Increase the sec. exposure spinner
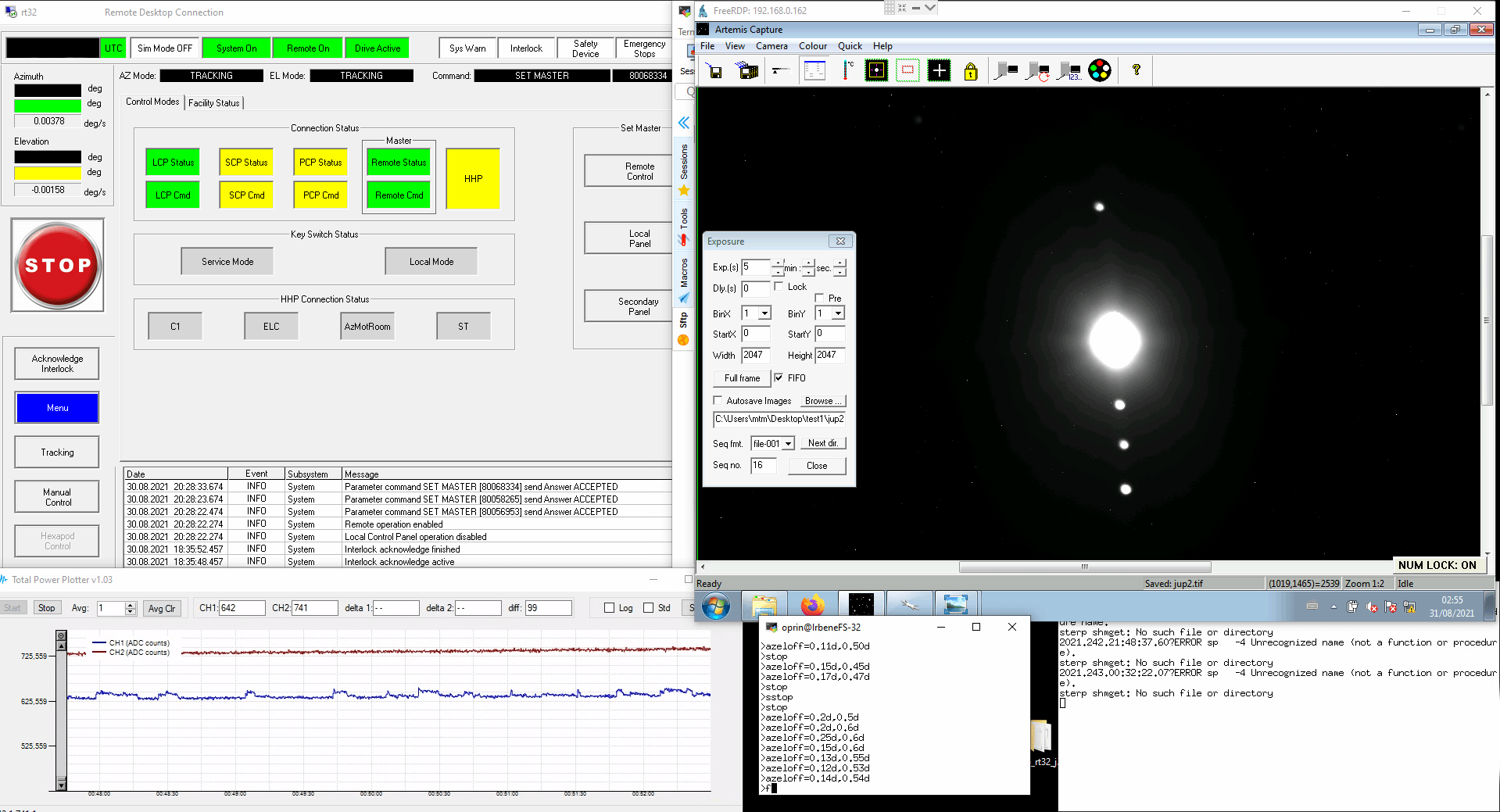The image size is (1500, 812). [839, 263]
